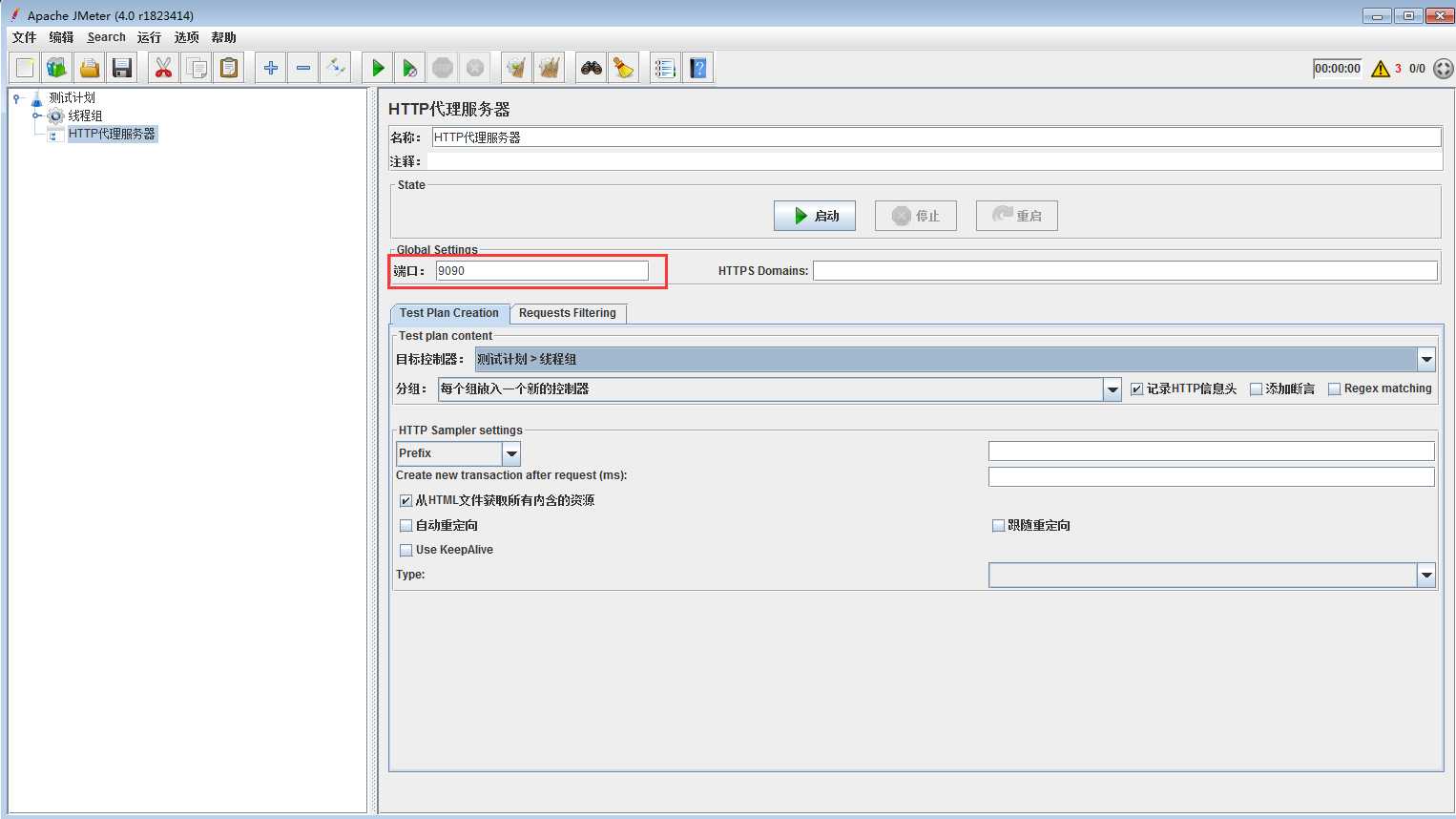Click the 启动 start button
The width and height of the screenshot is (1456, 819).
(x=815, y=216)
